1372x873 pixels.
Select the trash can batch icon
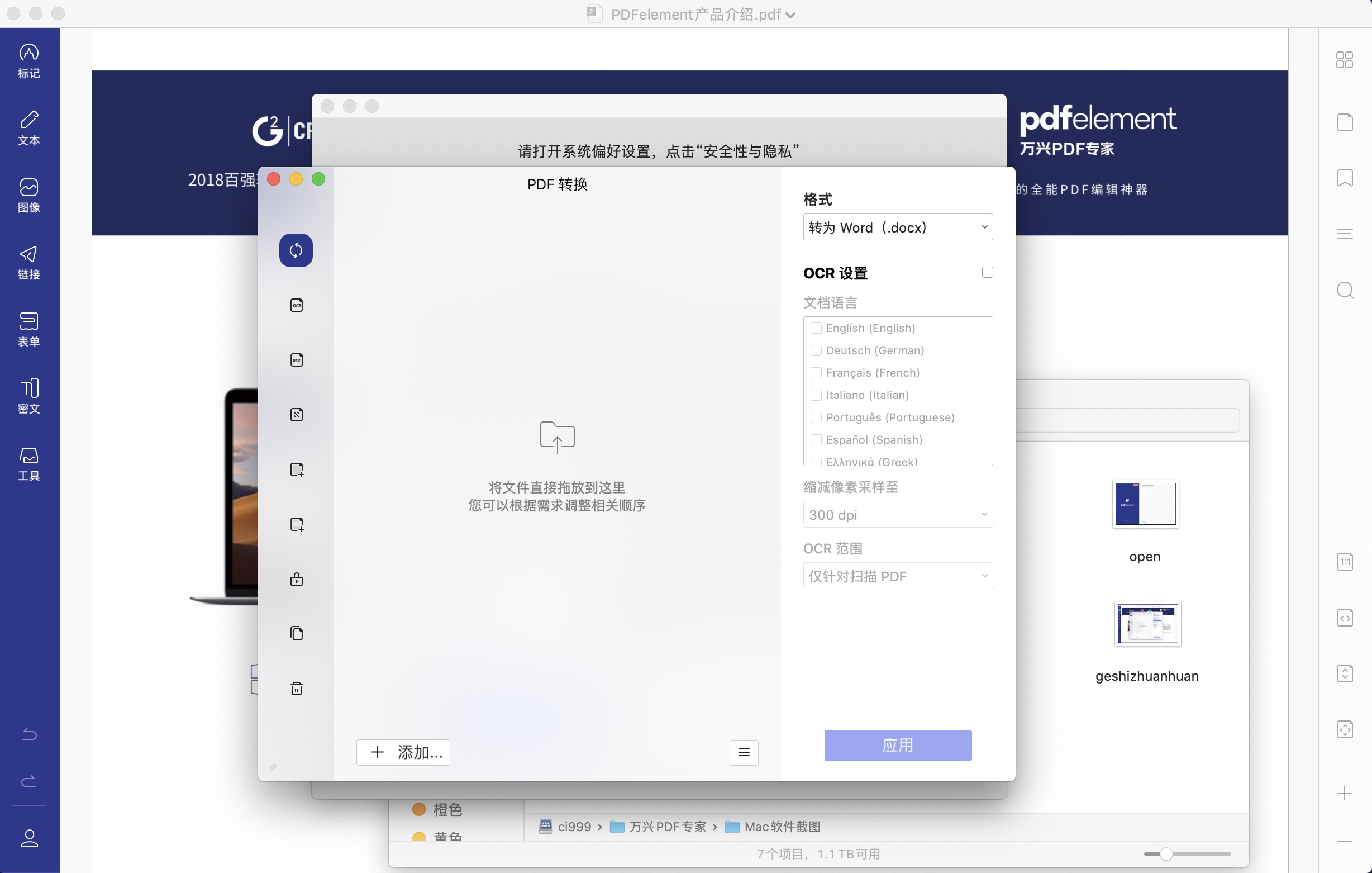click(296, 688)
